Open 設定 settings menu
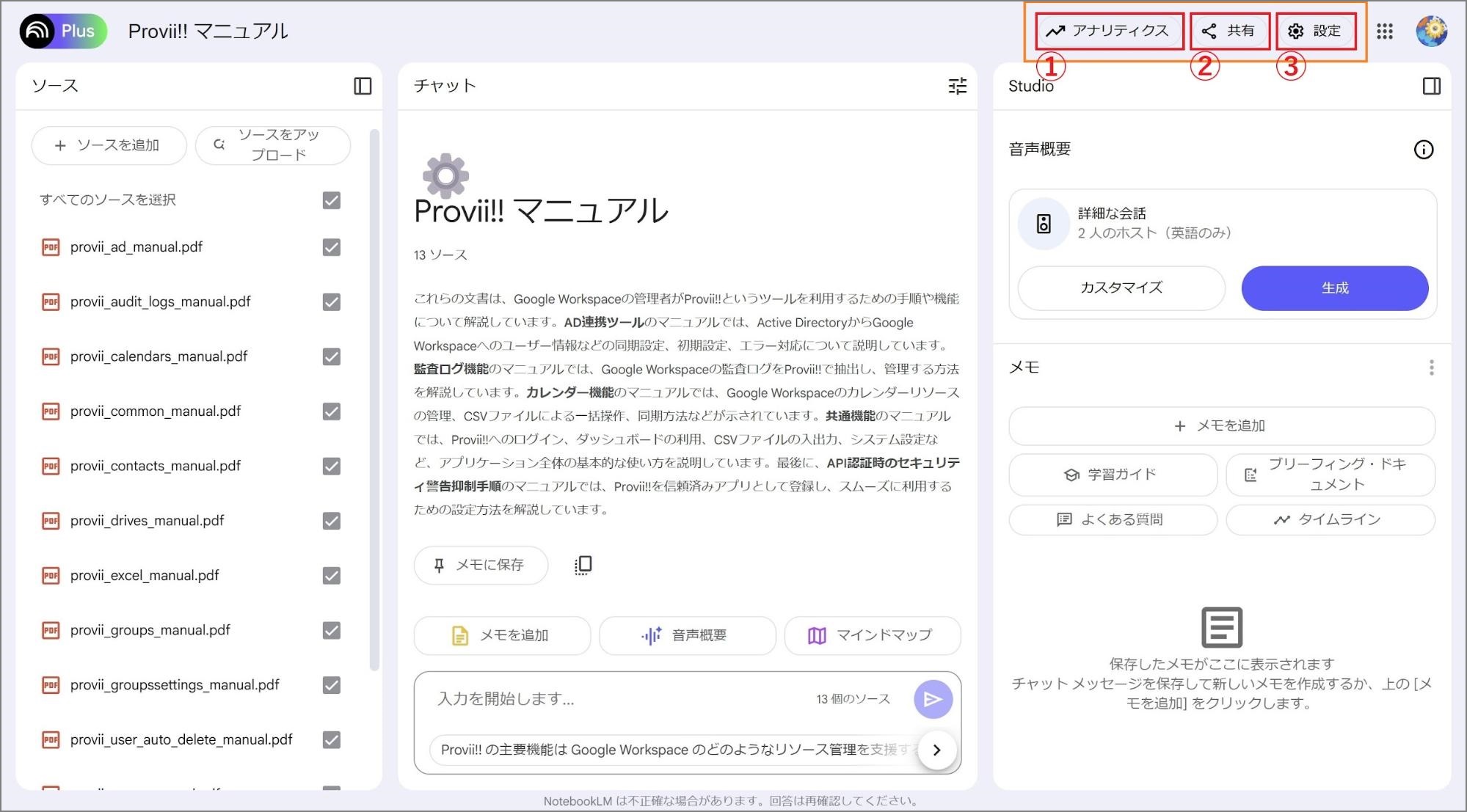The height and width of the screenshot is (812, 1467). tap(1314, 31)
